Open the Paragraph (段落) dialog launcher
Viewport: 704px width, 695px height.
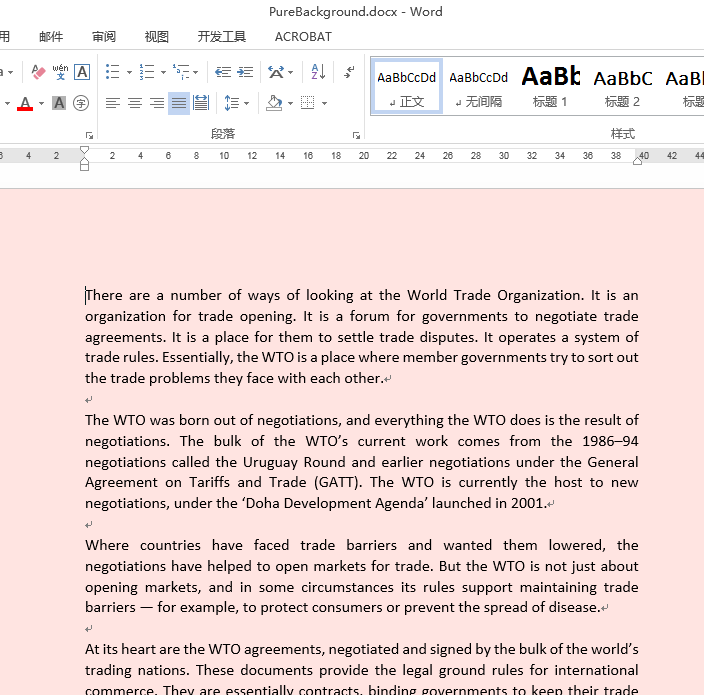point(356,135)
